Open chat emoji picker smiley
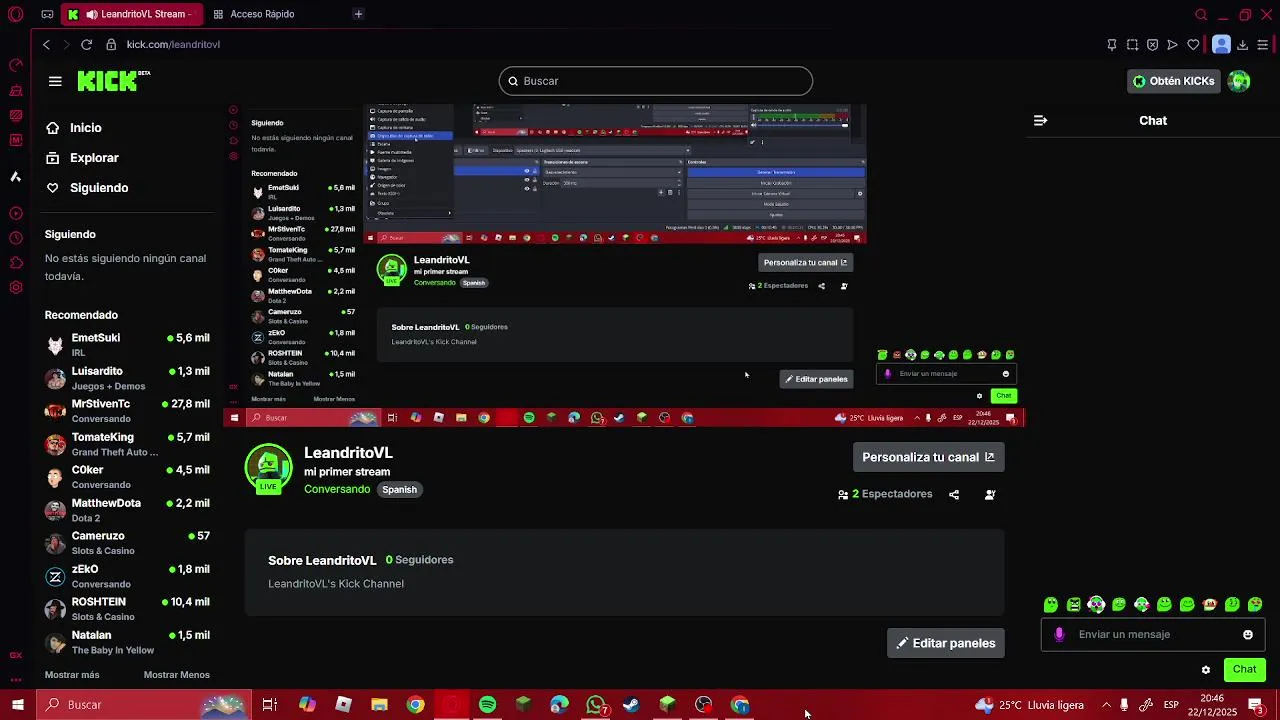Image resolution: width=1280 pixels, height=720 pixels. coord(1248,634)
